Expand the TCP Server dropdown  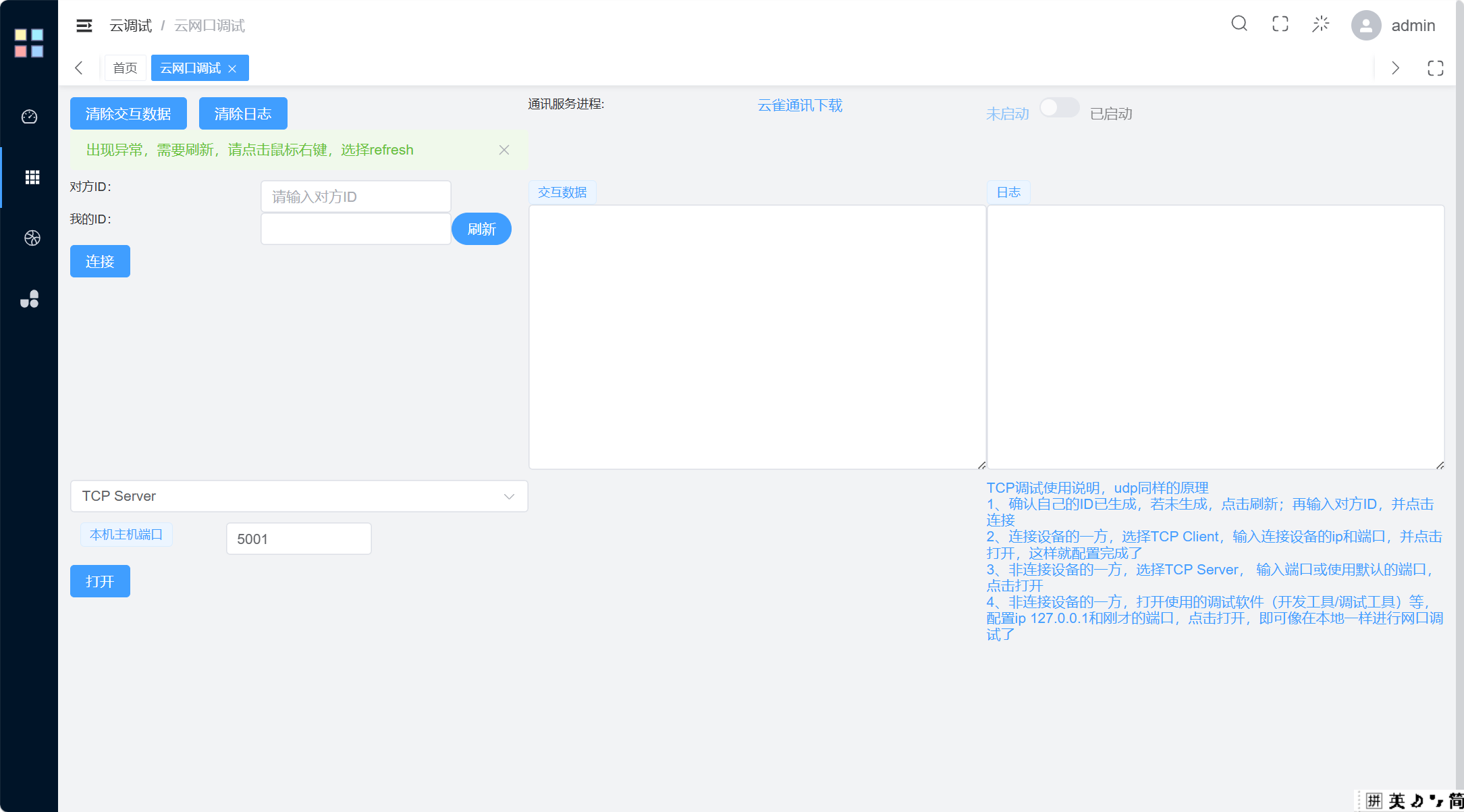coord(299,496)
